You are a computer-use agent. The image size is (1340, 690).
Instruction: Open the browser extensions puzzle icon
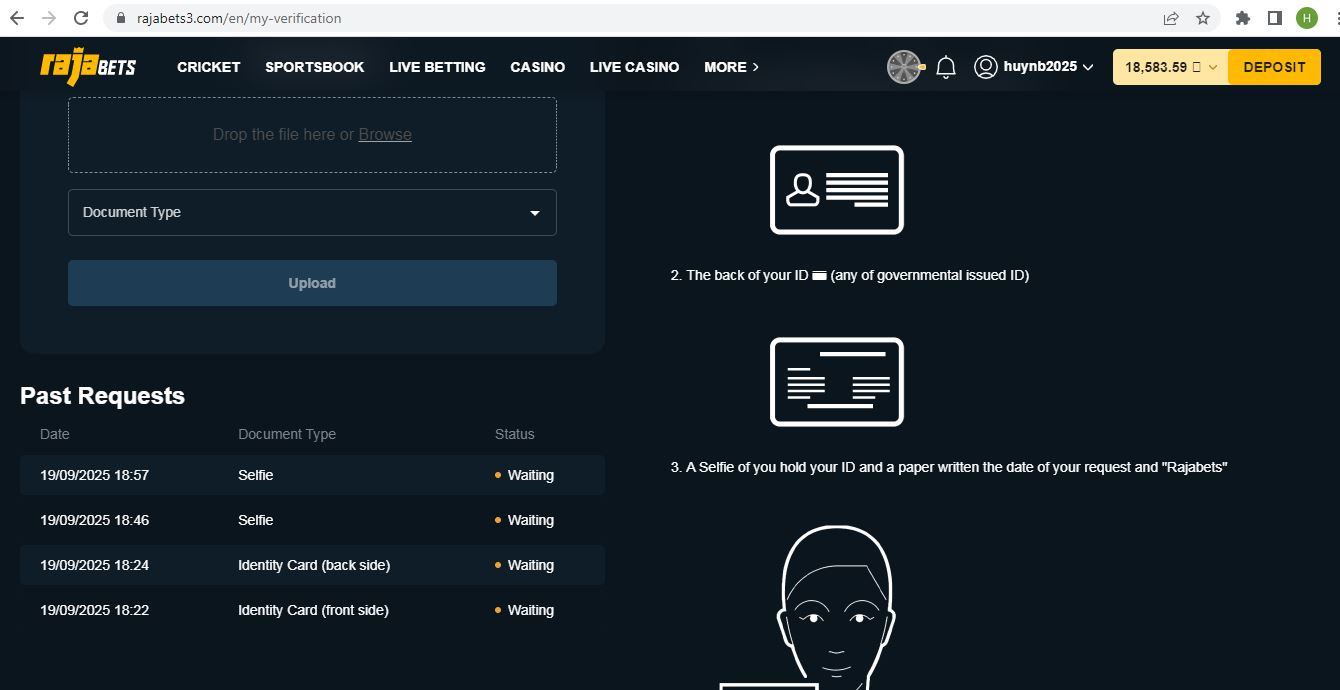[1243, 18]
